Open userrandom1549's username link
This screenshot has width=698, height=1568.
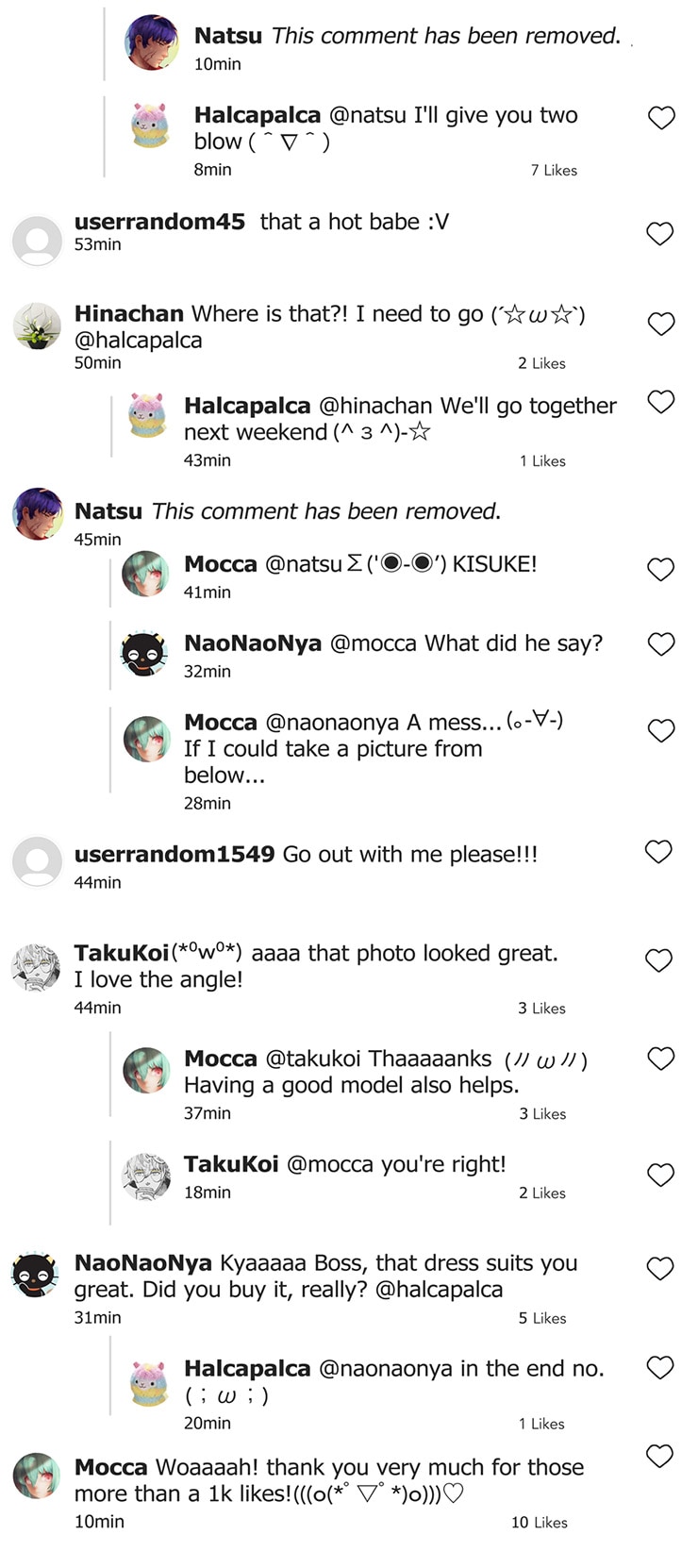pyautogui.click(x=174, y=855)
